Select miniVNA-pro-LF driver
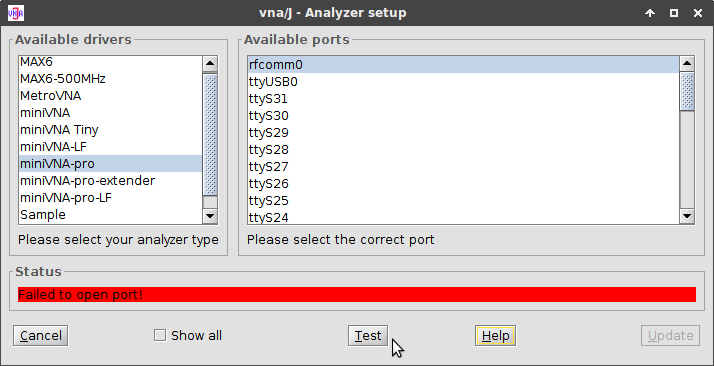This screenshot has width=714, height=366. click(110, 198)
